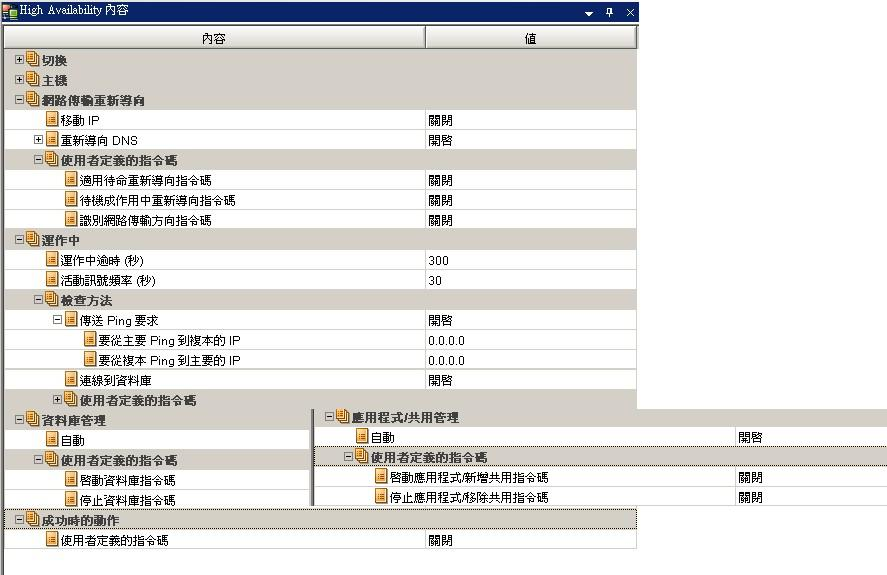Viewport: 887px width, 575px height.
Task: Click 識別網路傳輸方向指令碼 value 關閉
Action: click(x=440, y=220)
